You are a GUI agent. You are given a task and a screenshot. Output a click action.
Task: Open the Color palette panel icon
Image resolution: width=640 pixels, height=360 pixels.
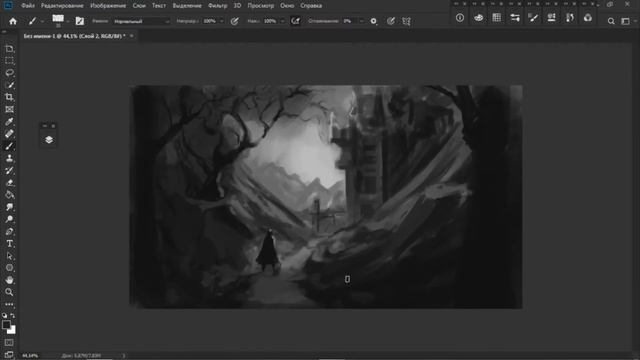click(x=478, y=18)
